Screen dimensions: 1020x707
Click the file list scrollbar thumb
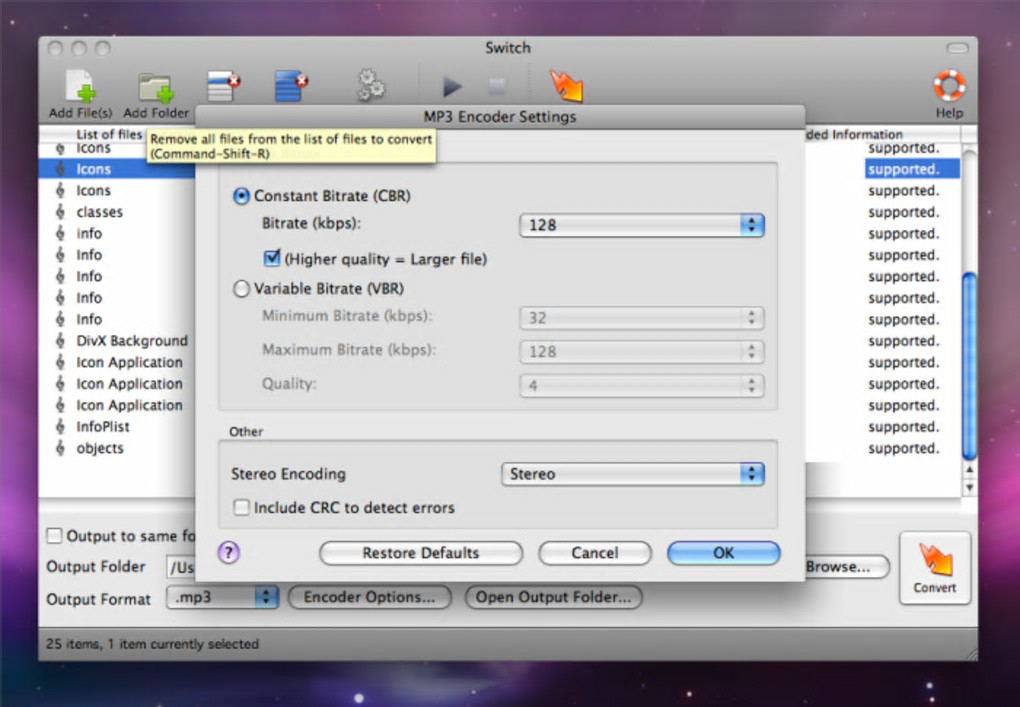pyautogui.click(x=969, y=366)
